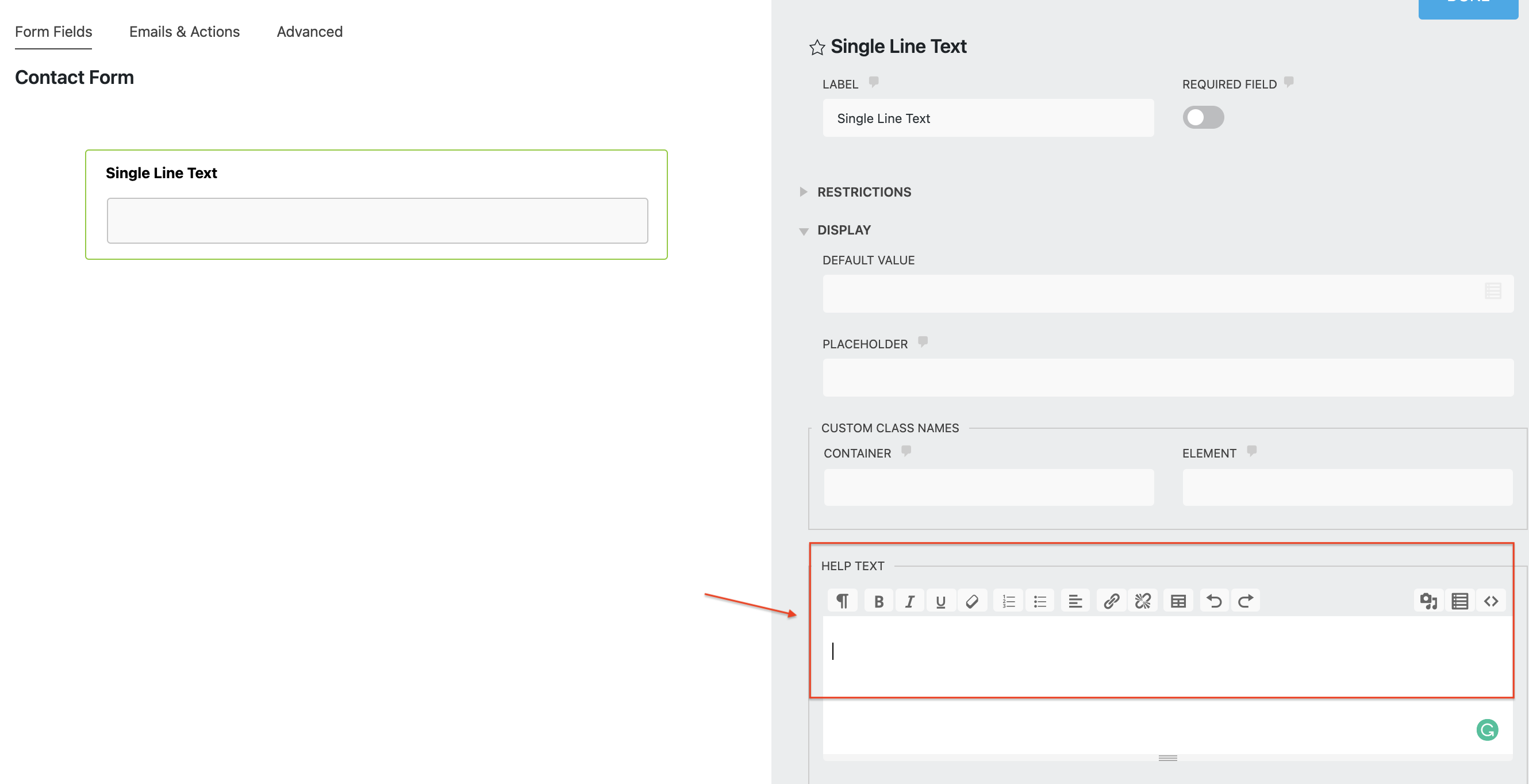Open the Default Value merge field picker
Screen dimensions: 1529x784
(x=1493, y=291)
